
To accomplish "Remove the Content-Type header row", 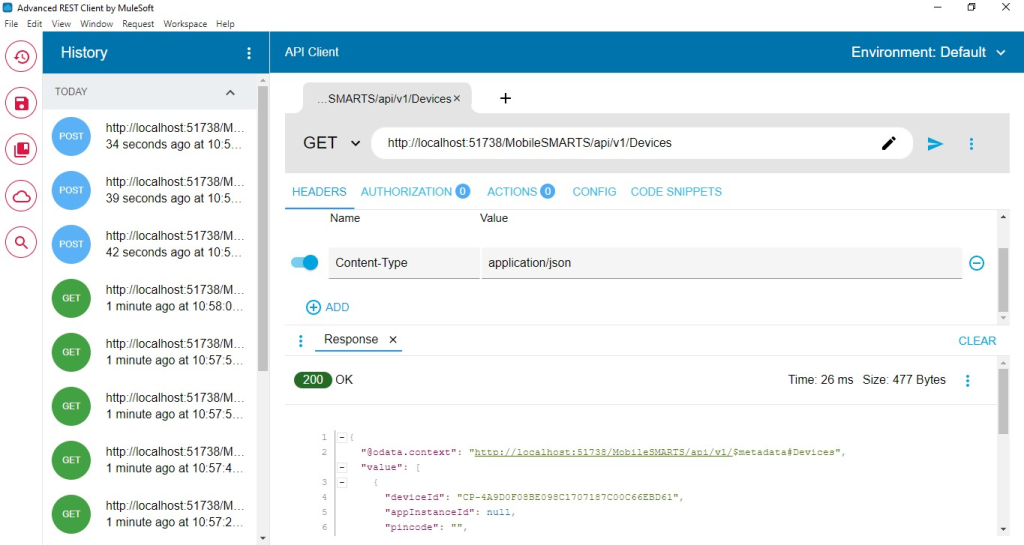I will tap(976, 263).
